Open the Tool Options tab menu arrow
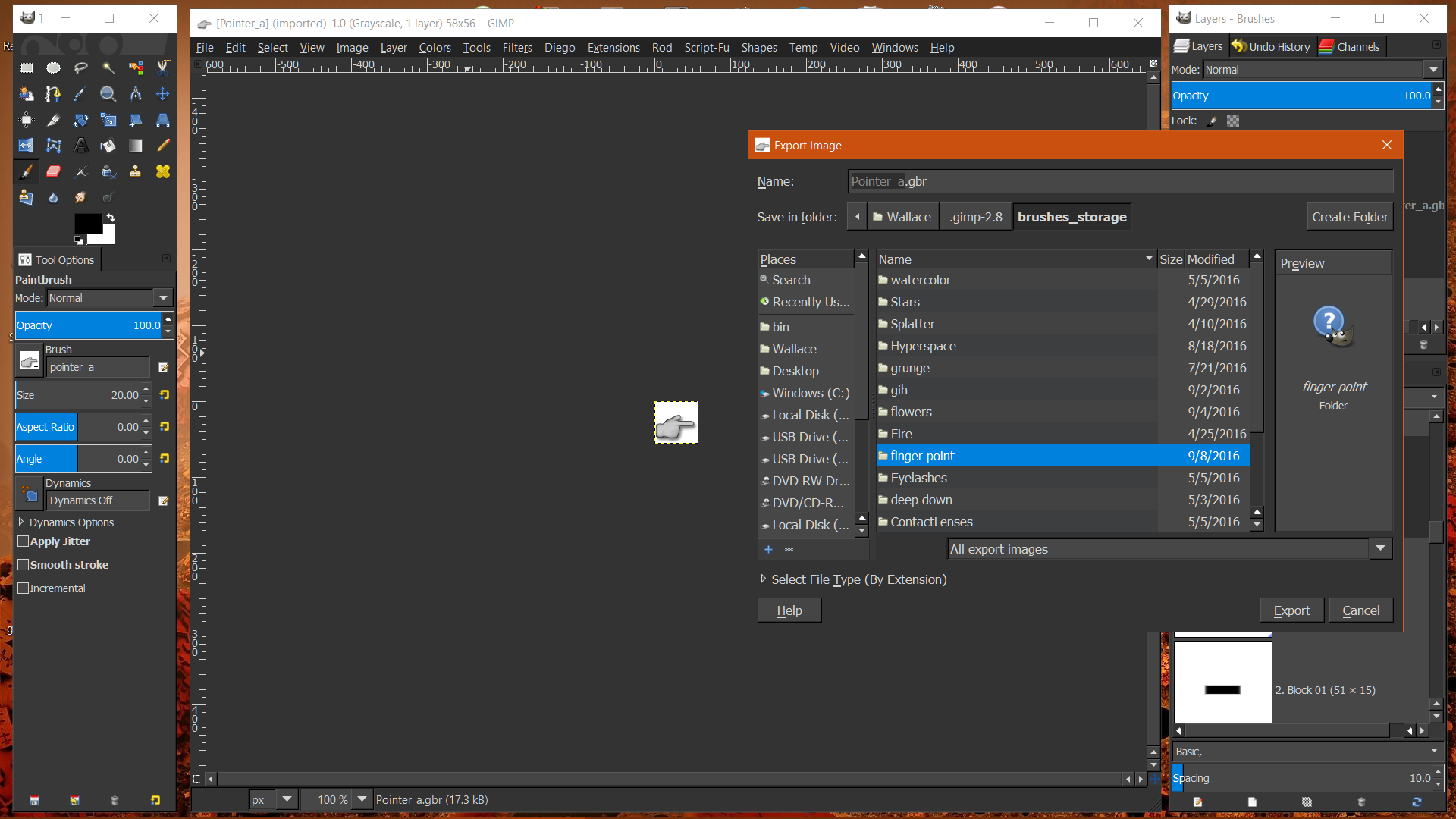This screenshot has width=1456, height=819. pyautogui.click(x=166, y=259)
